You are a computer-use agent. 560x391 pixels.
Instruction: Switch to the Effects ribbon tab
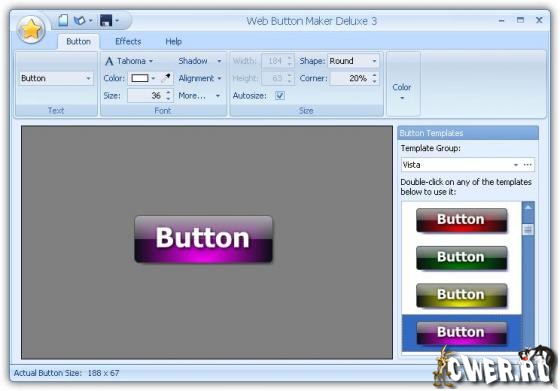[x=128, y=41]
